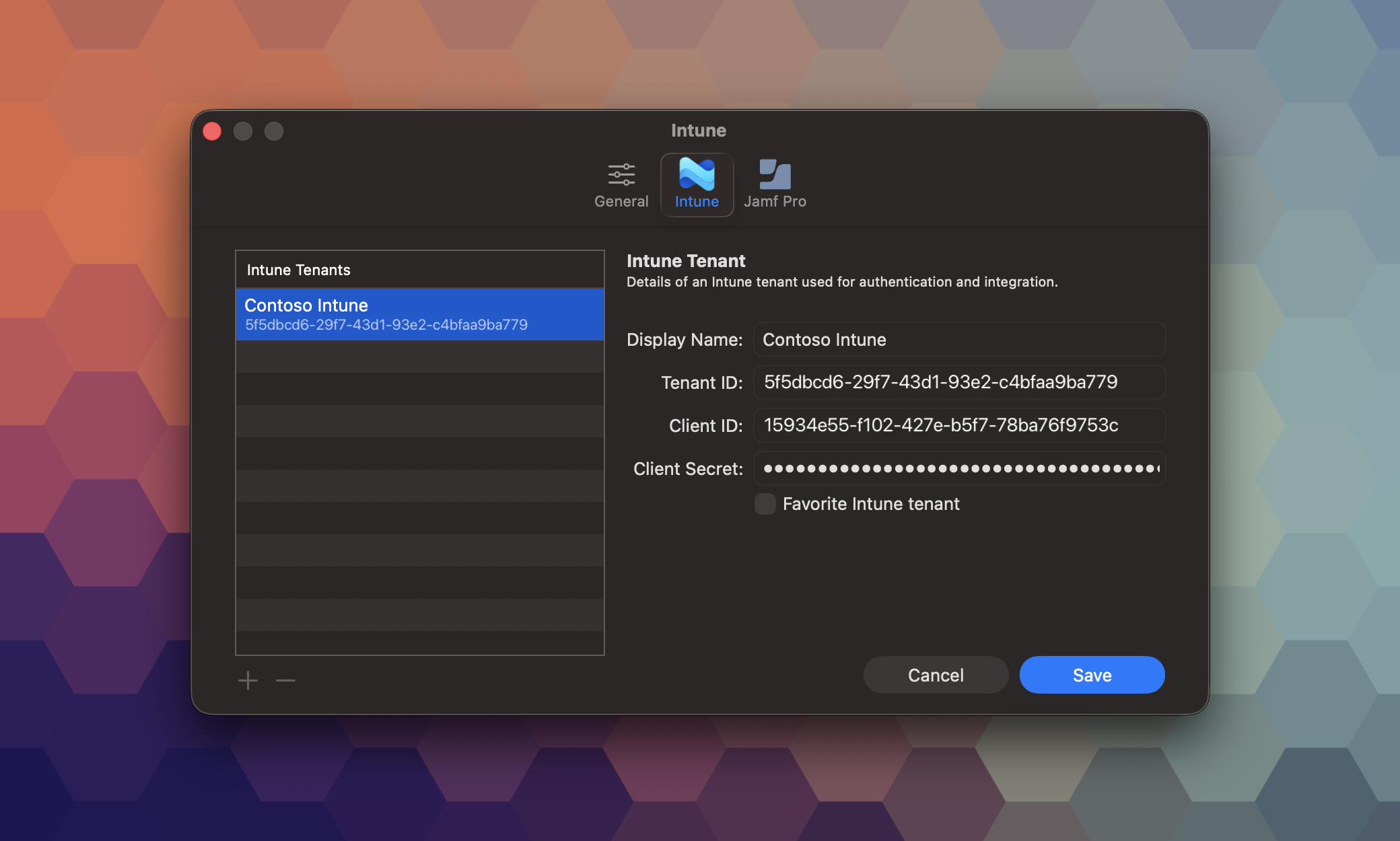Image resolution: width=1400 pixels, height=841 pixels.
Task: Open the Jamf Pro toolbar icon
Action: coord(775,175)
